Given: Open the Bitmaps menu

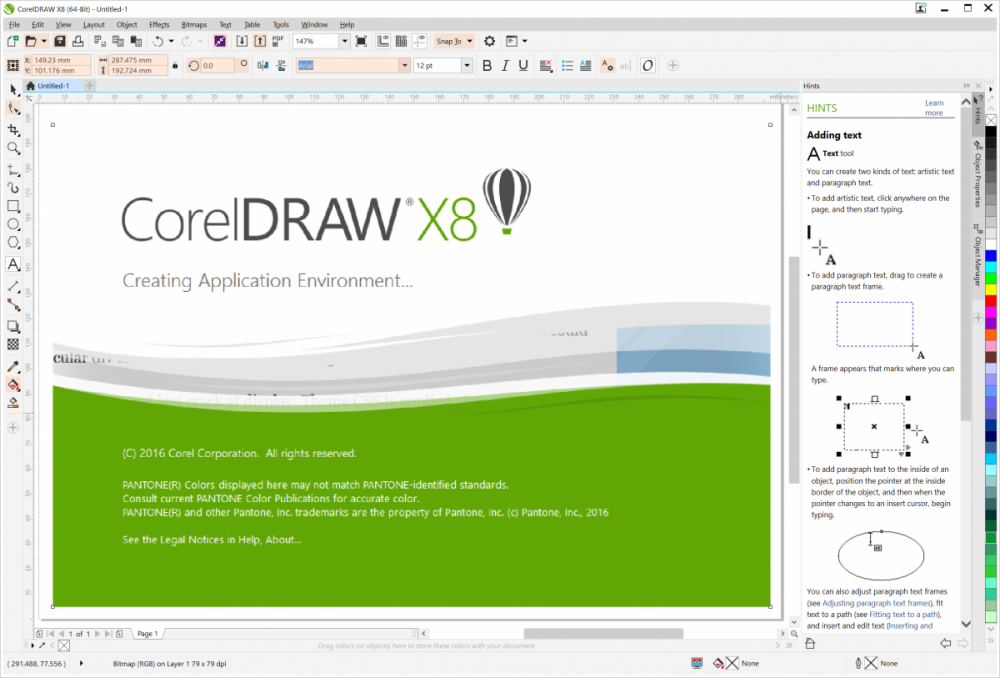Looking at the screenshot, I should pos(194,24).
